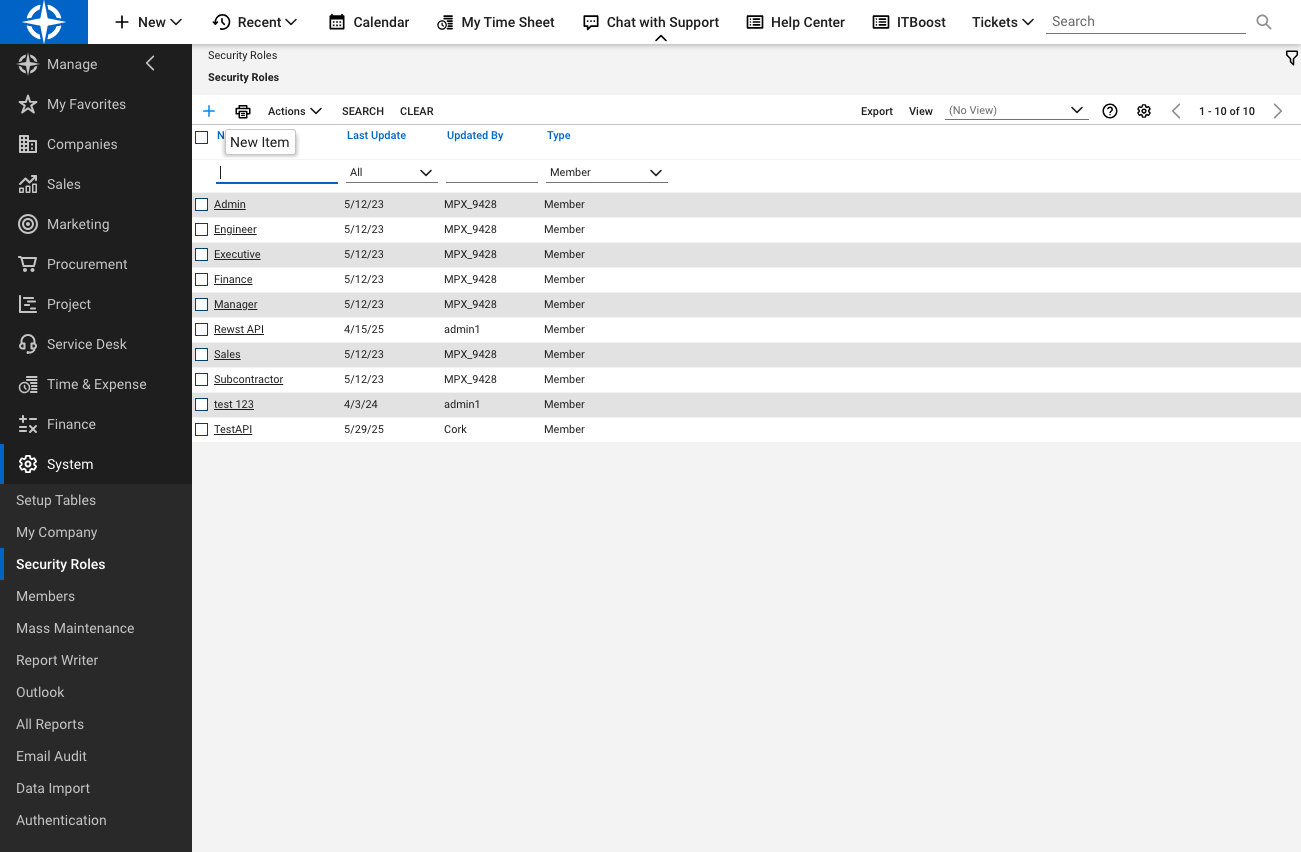Expand the Recent dropdown
Screen dimensions: 1301x852
click(255, 22)
